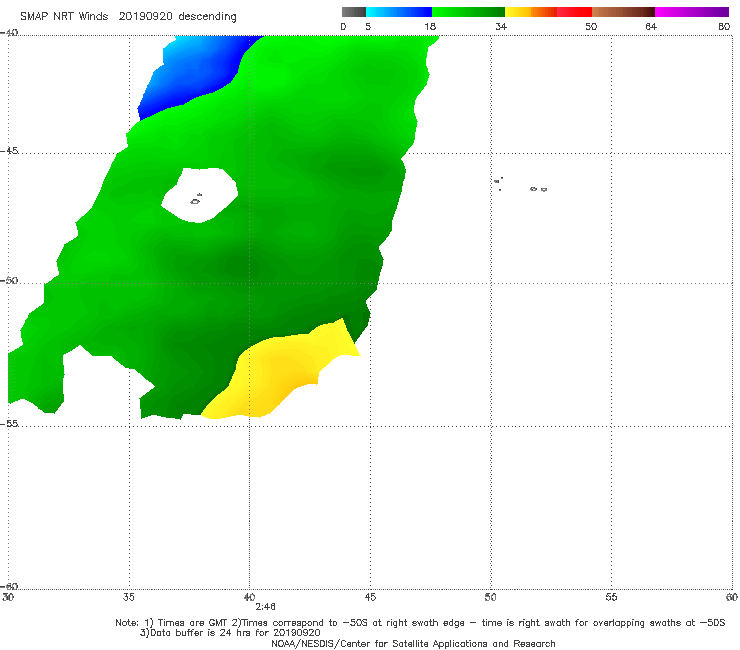Click the word "descending" in the title

pos(208,17)
